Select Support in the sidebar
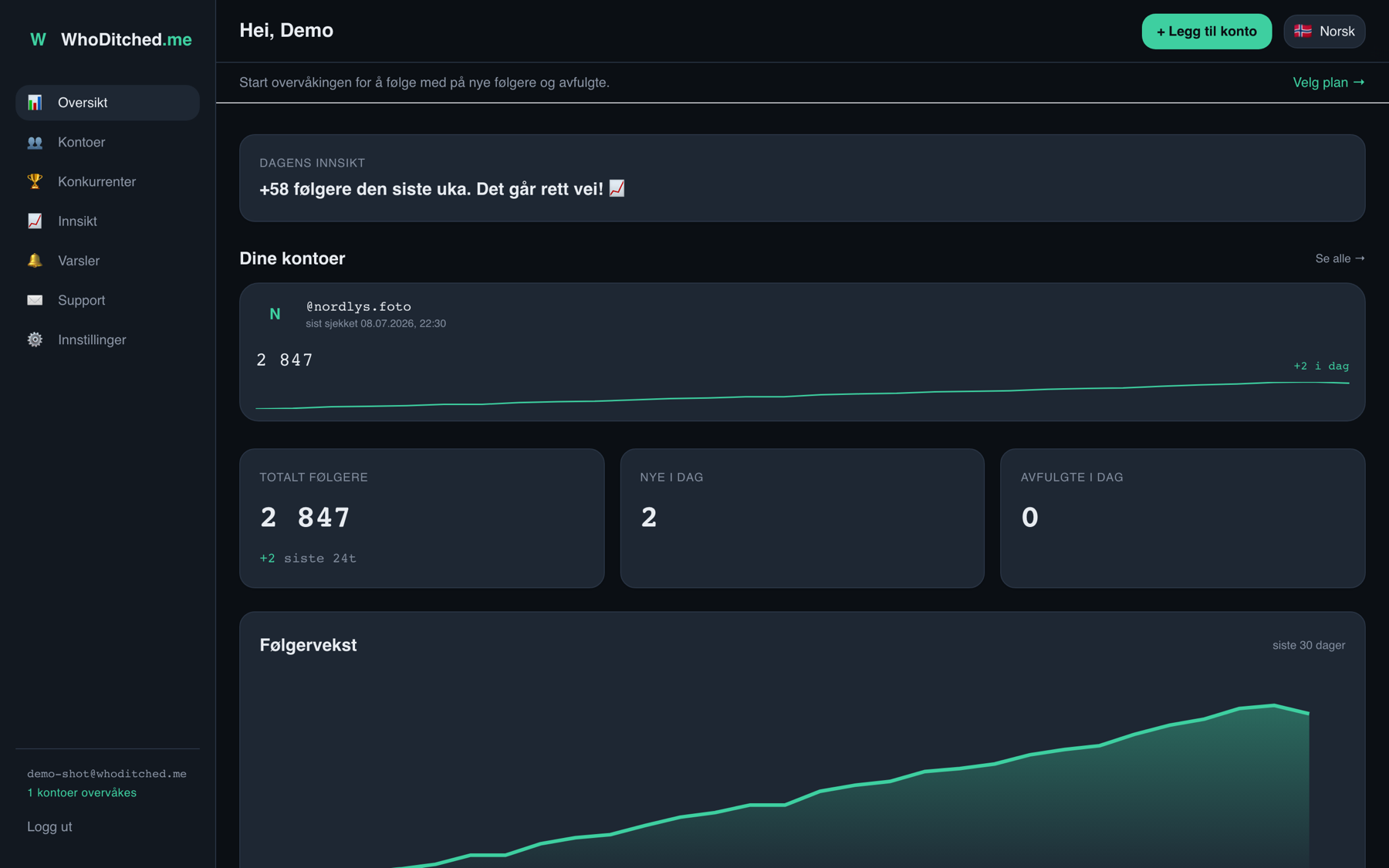The width and height of the screenshot is (1389, 868). [107, 300]
